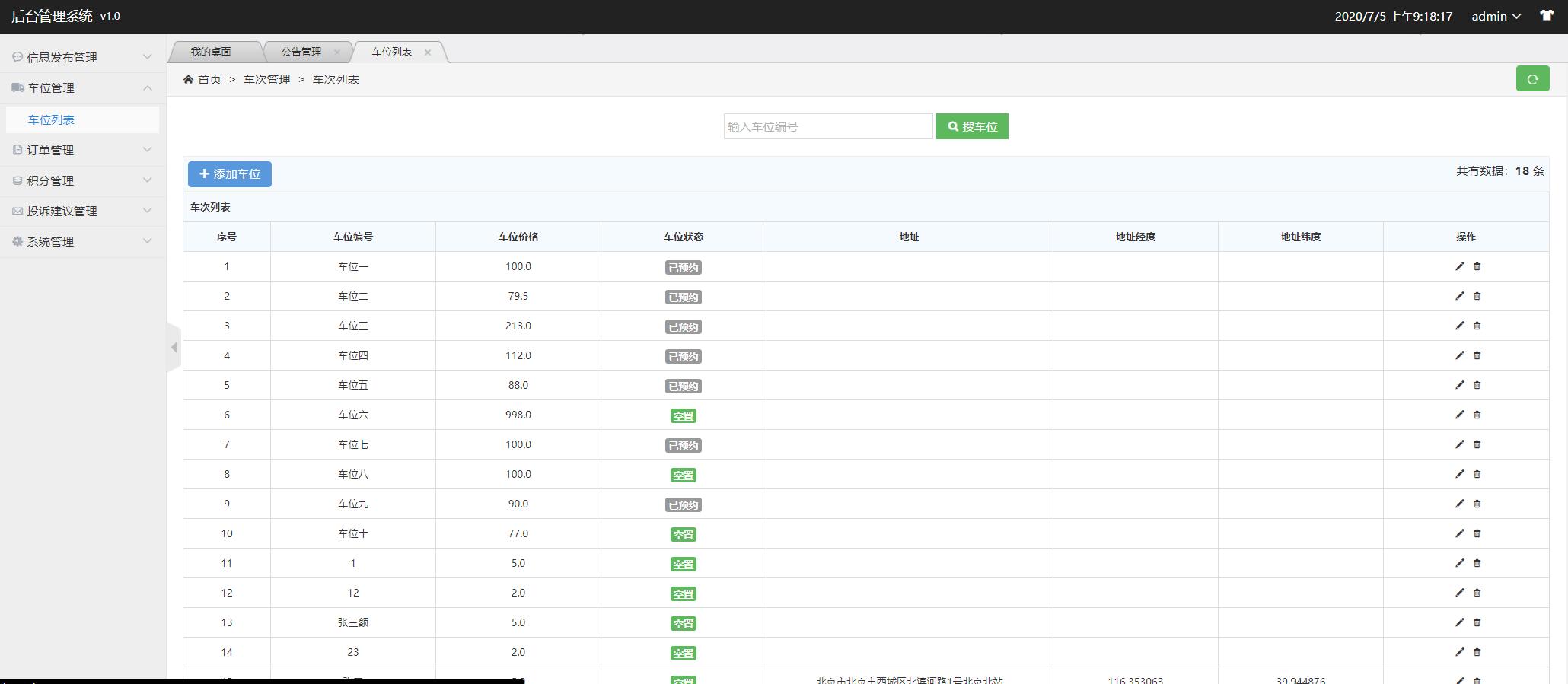Collapse the left sidebar with arrow handle
This screenshot has height=684, width=1568.
[174, 347]
